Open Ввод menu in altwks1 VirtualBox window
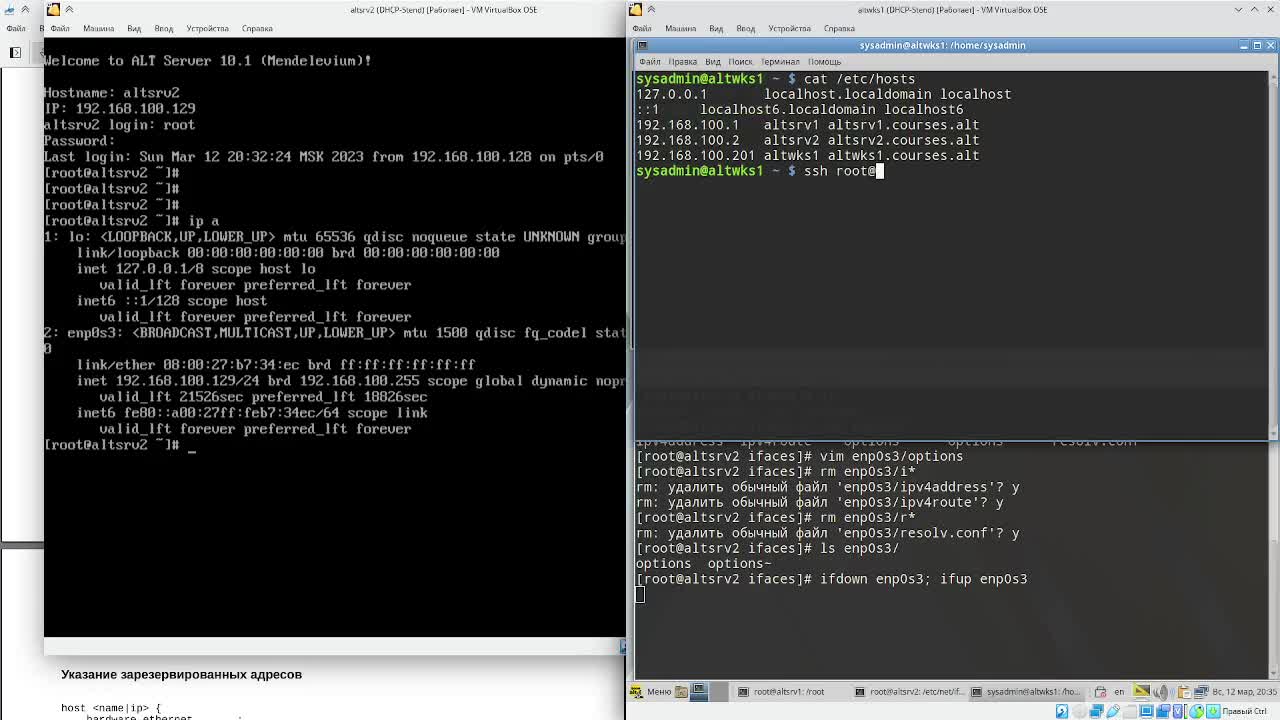The height and width of the screenshot is (720, 1280). [745, 28]
